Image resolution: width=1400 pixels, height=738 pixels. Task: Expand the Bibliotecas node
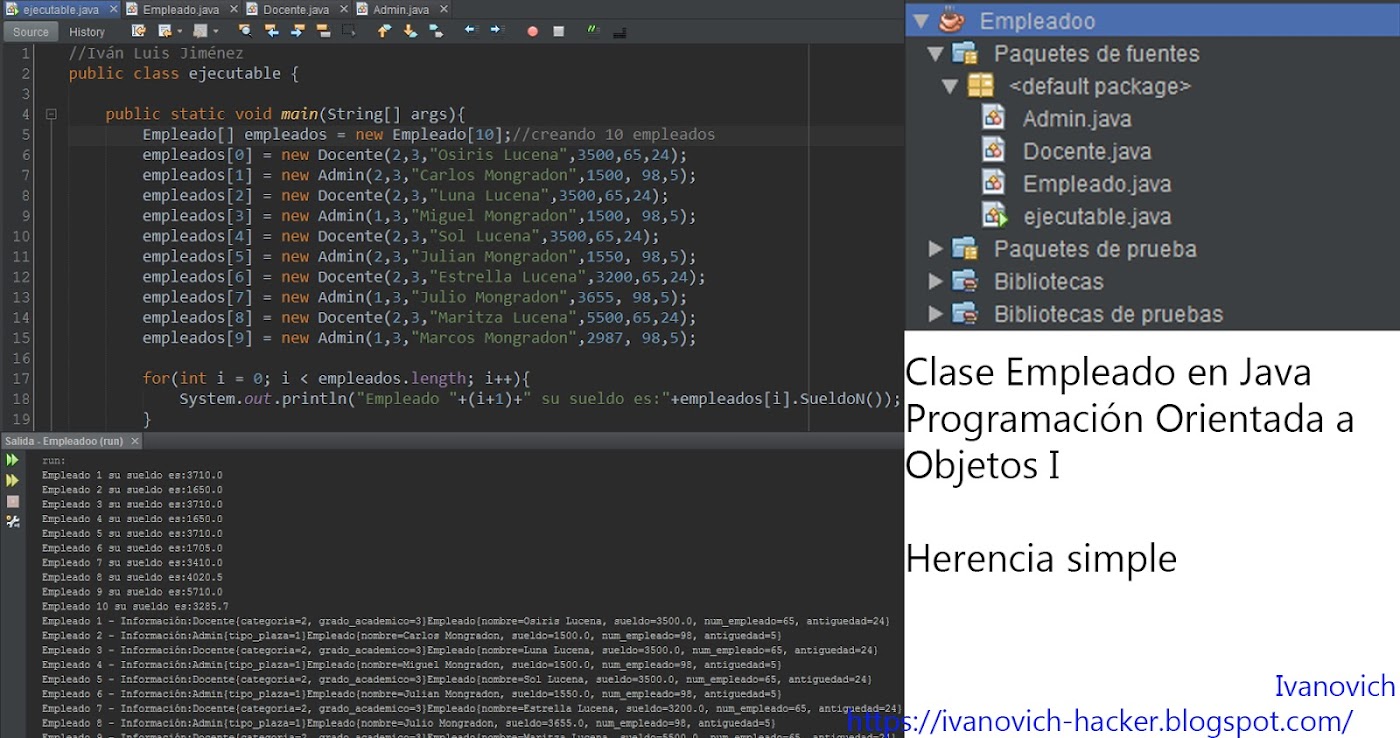[x=936, y=282]
